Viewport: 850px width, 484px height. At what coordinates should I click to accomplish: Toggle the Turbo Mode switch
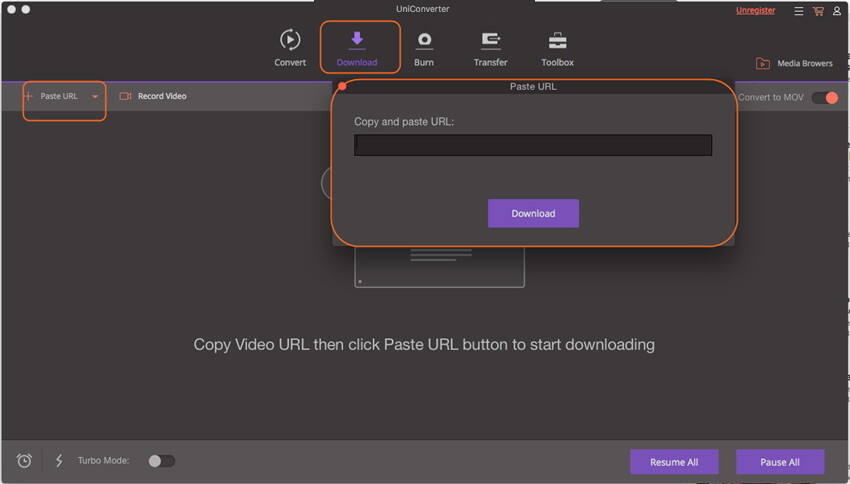tap(162, 461)
